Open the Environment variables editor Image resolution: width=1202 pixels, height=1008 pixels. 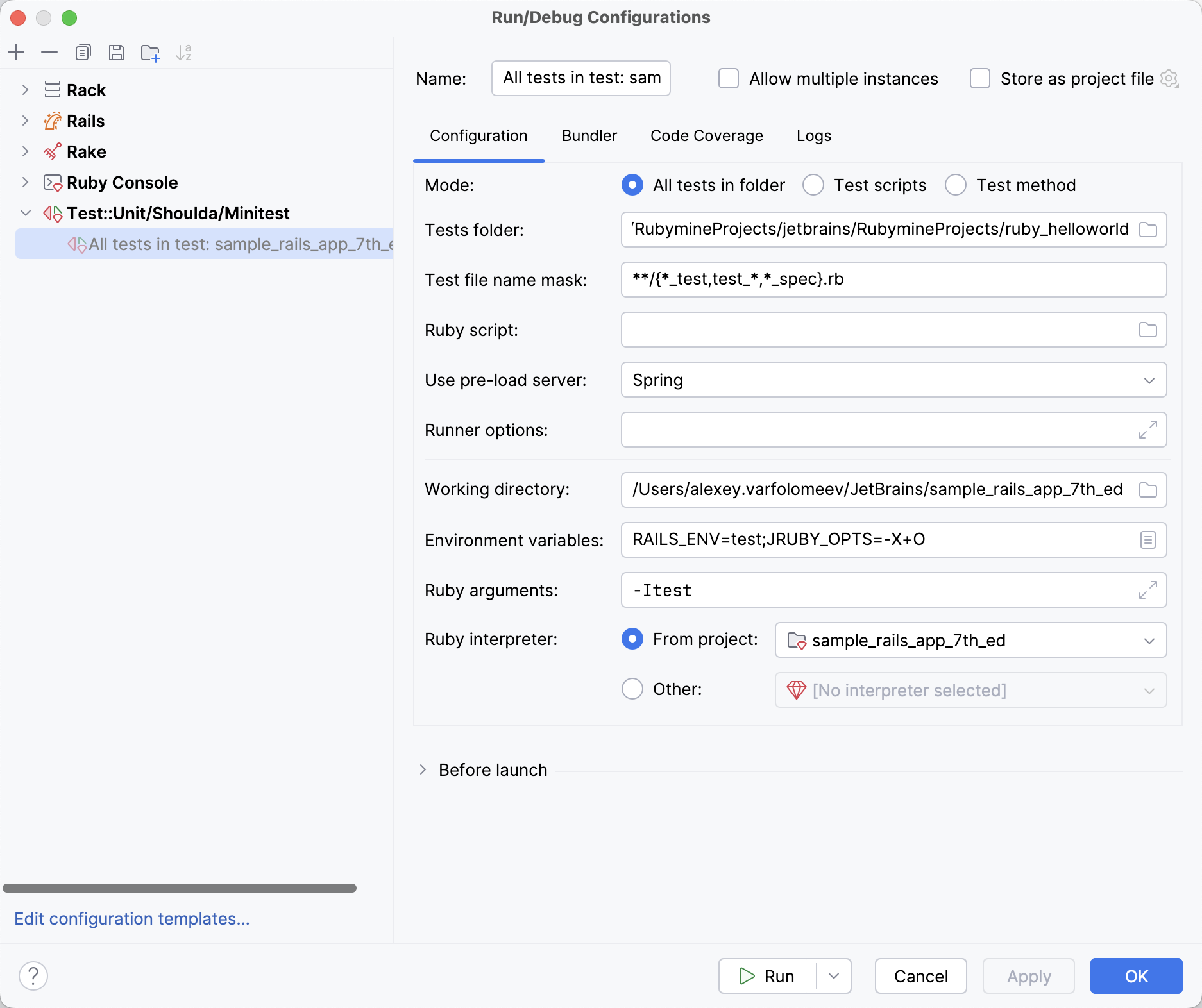tap(1147, 540)
